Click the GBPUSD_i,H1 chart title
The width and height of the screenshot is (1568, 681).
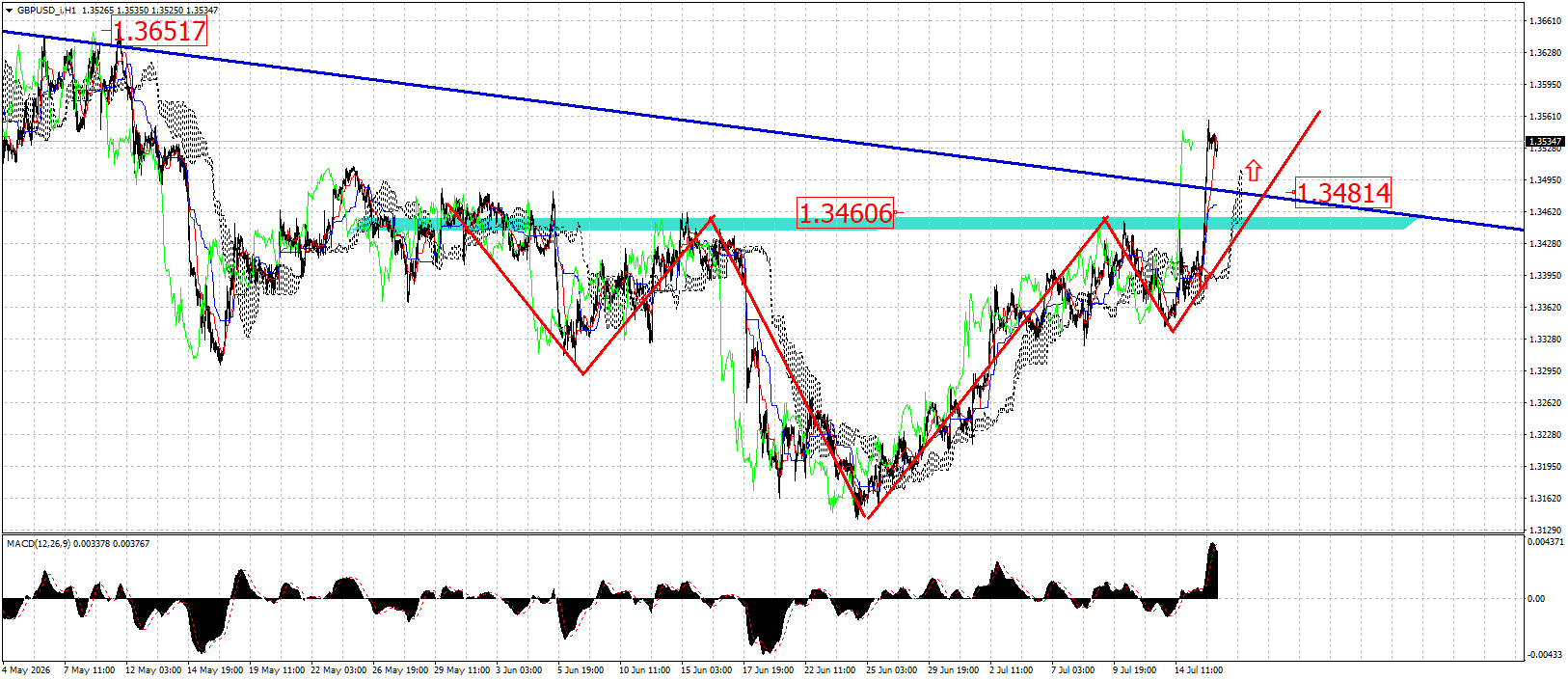coord(47,11)
